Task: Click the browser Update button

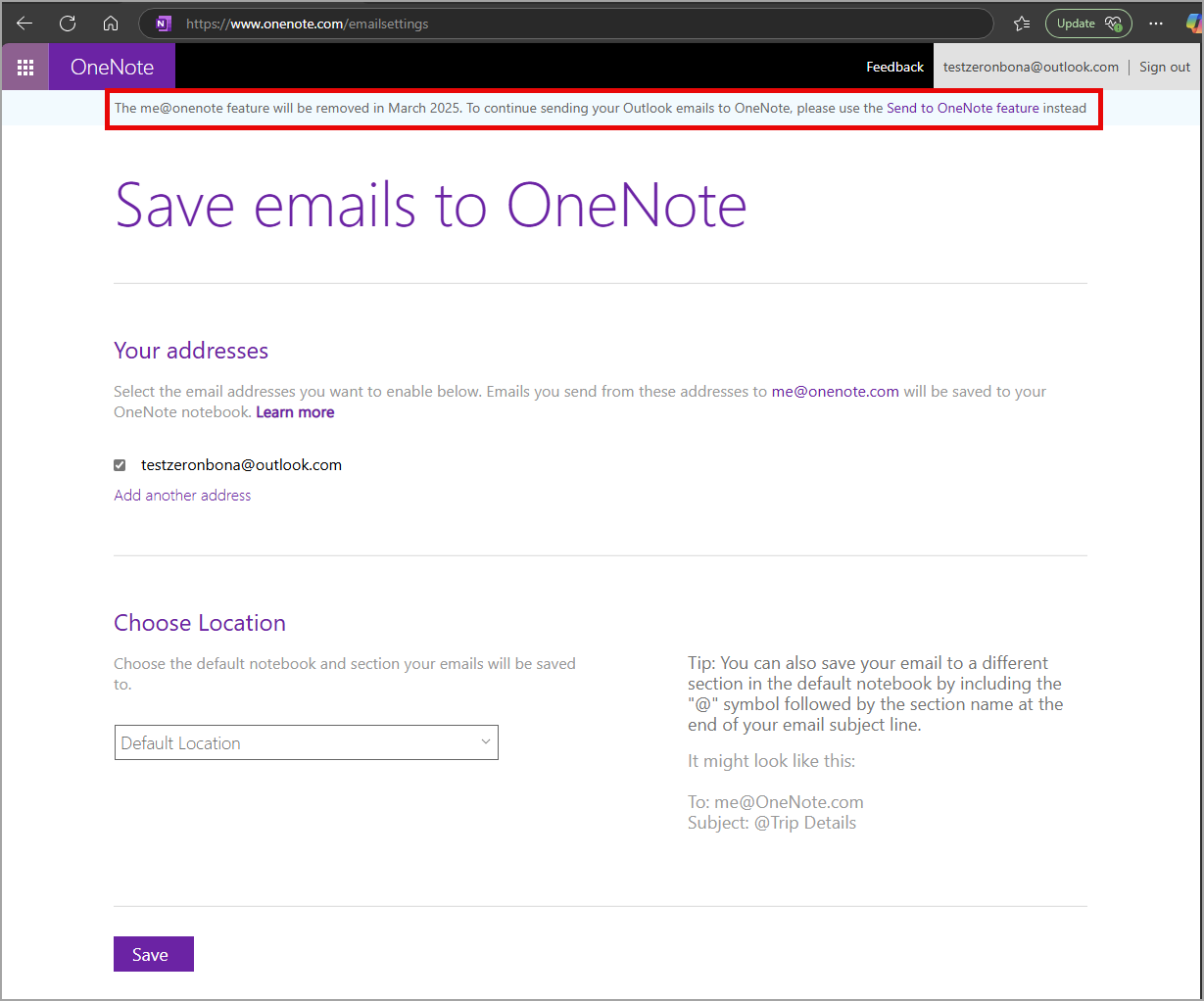Action: (x=1087, y=23)
